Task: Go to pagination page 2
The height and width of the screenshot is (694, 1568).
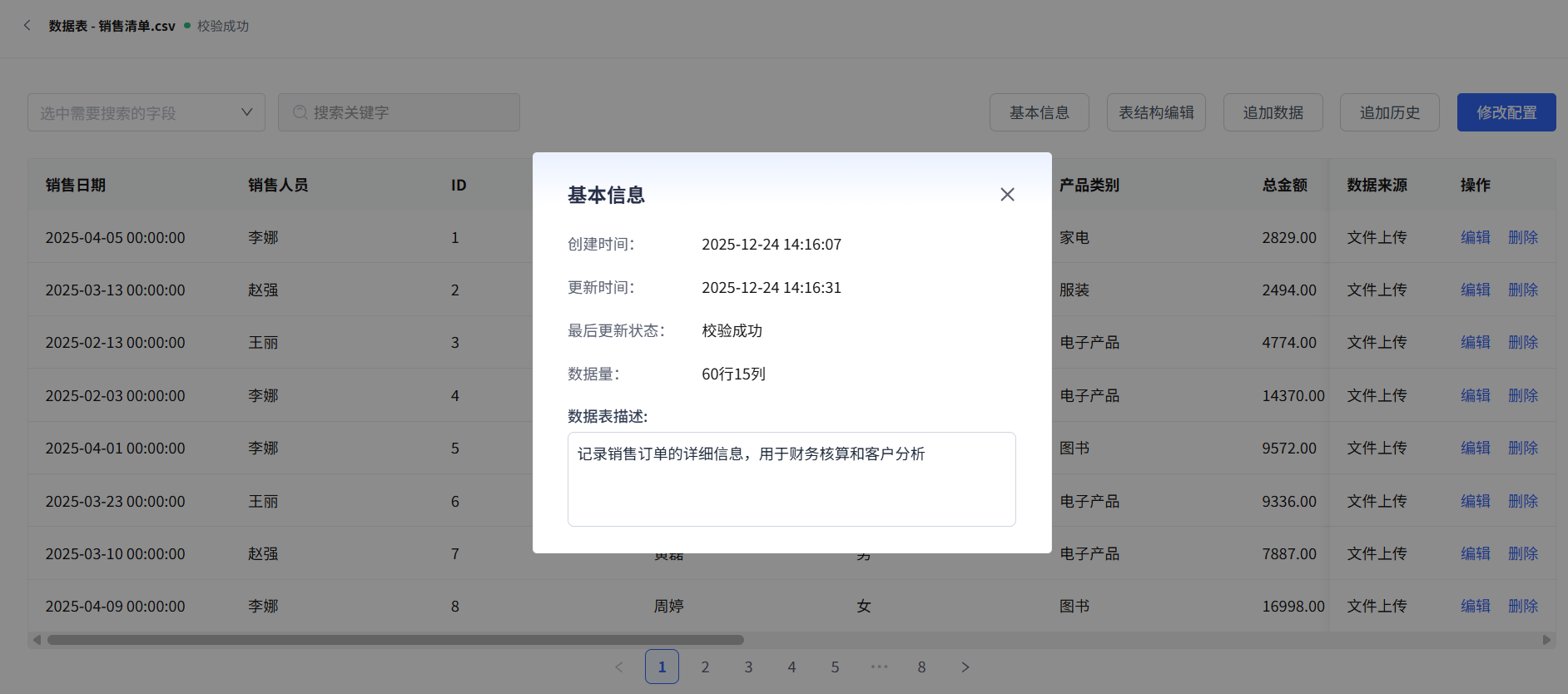Action: tap(705, 667)
